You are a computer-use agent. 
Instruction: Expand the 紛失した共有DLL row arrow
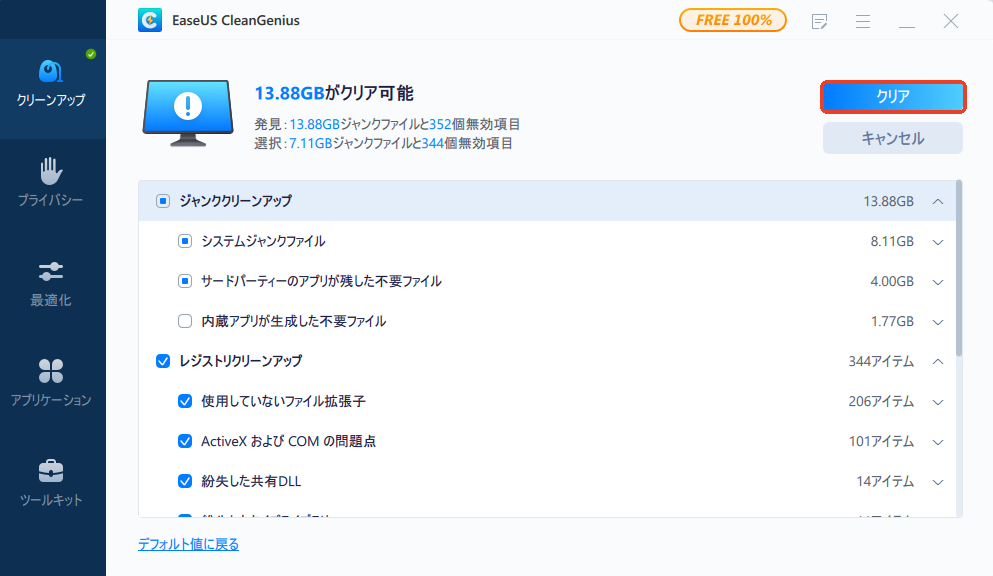coord(937,481)
